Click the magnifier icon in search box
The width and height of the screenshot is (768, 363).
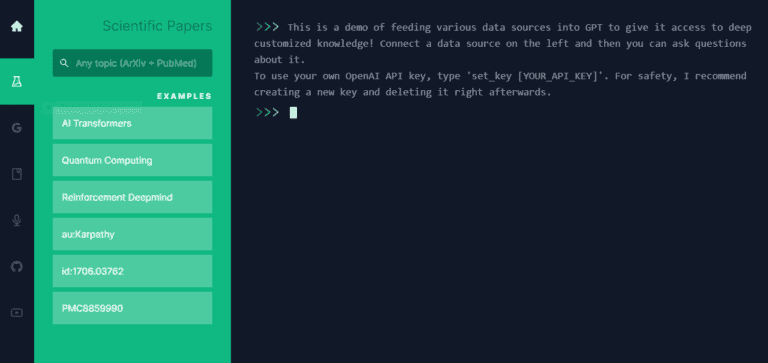pyautogui.click(x=64, y=63)
